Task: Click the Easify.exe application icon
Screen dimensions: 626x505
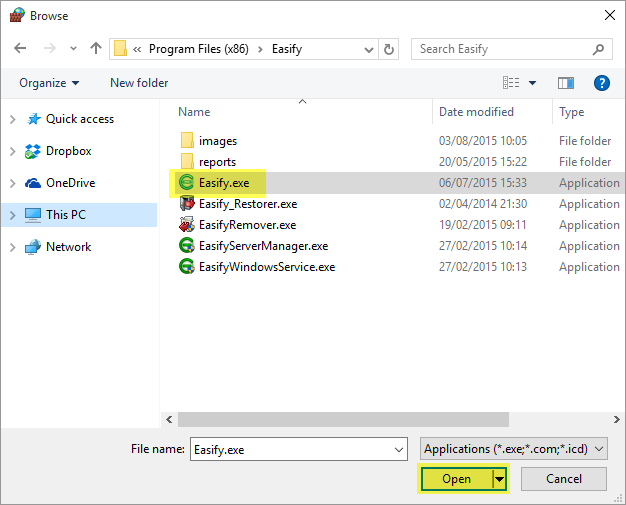Action: point(186,183)
